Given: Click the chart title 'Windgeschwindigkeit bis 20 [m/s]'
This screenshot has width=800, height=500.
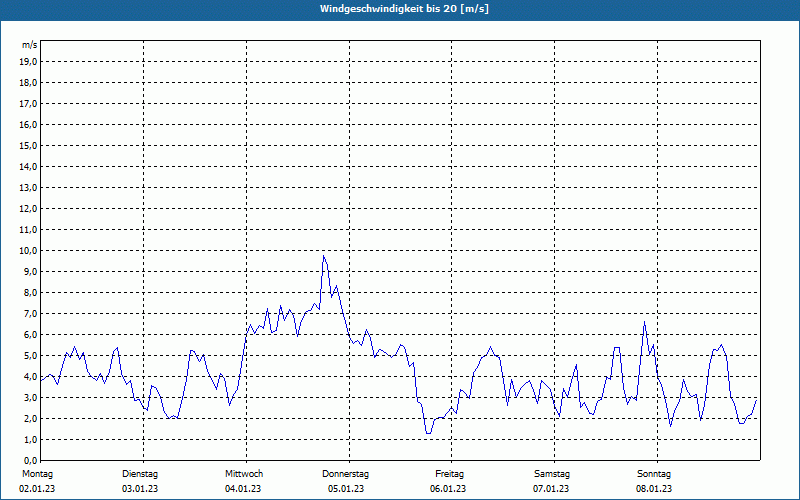Looking at the screenshot, I should point(404,9).
